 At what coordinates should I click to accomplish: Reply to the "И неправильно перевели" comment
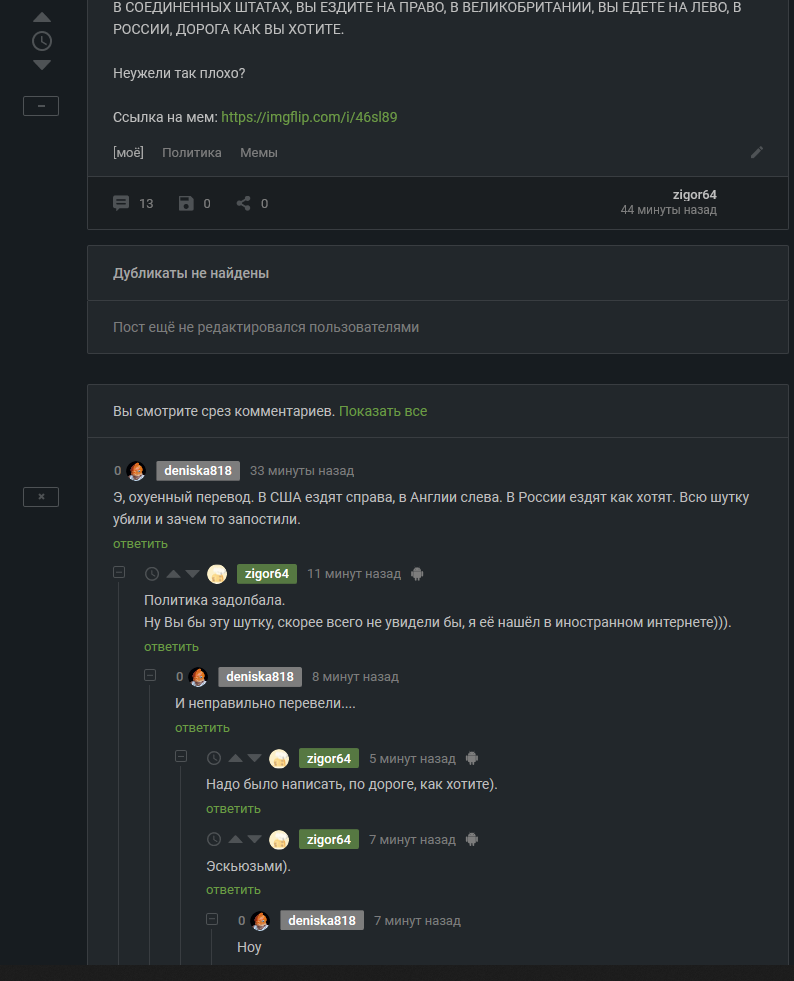coord(202,727)
